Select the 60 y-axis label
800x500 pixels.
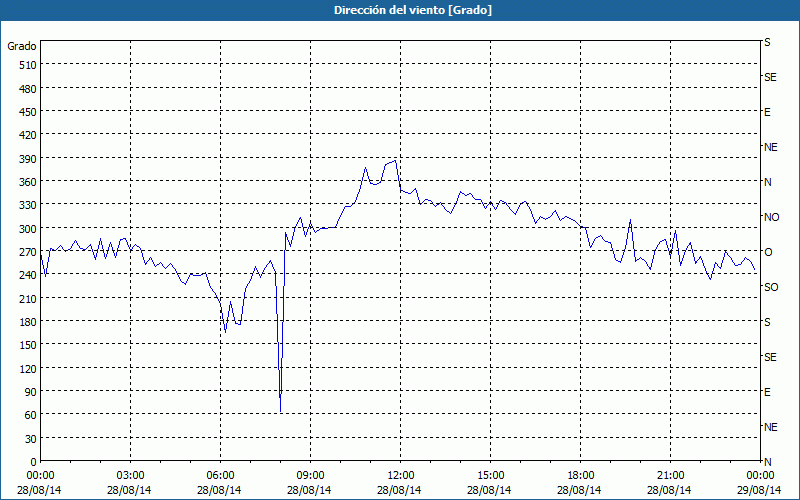(x=31, y=415)
